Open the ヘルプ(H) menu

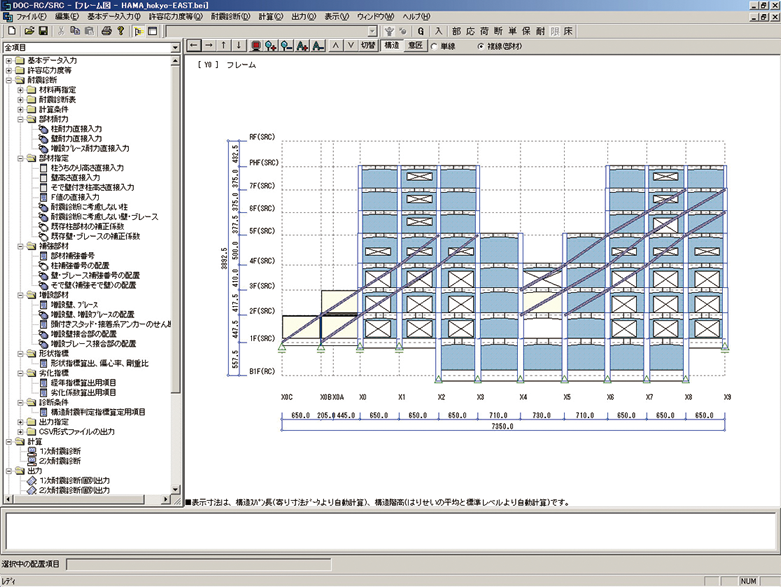pos(416,16)
